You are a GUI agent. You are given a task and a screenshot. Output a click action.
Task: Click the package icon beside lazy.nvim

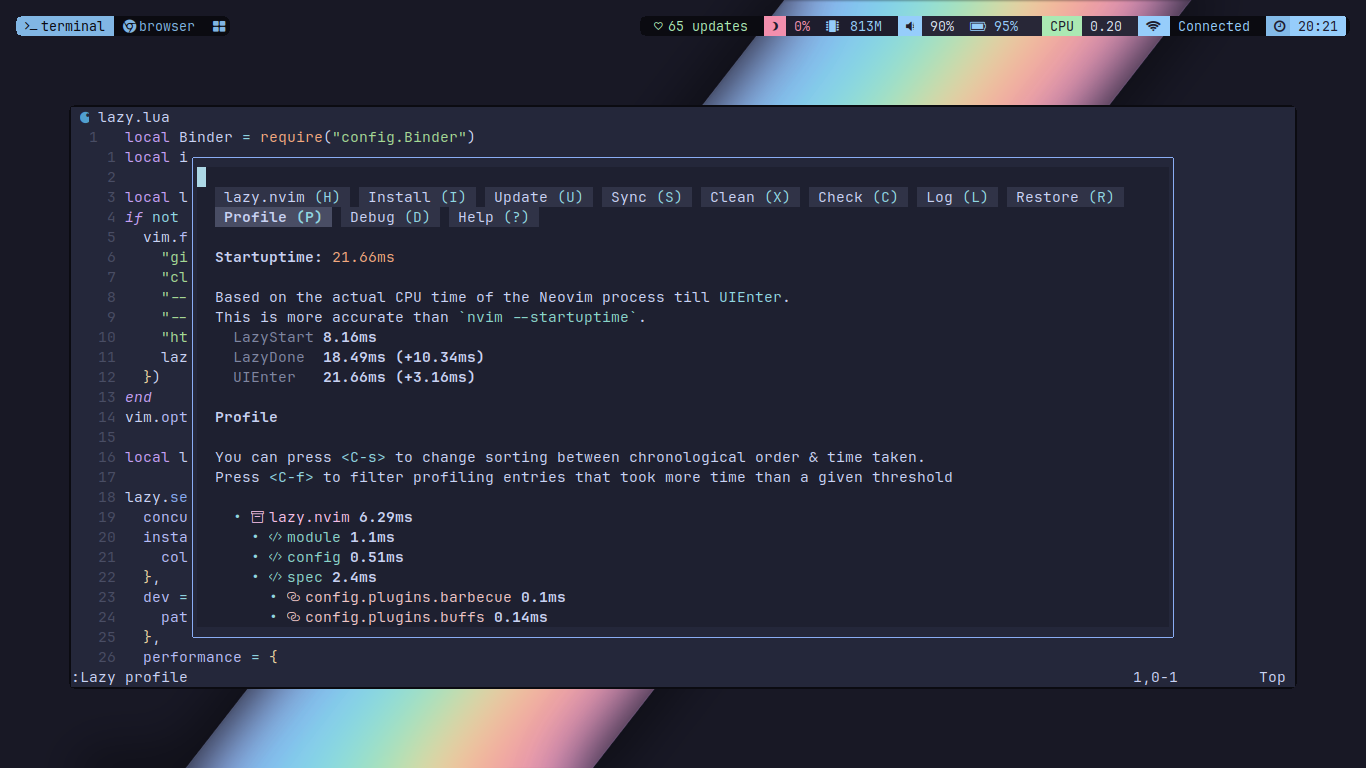[257, 517]
